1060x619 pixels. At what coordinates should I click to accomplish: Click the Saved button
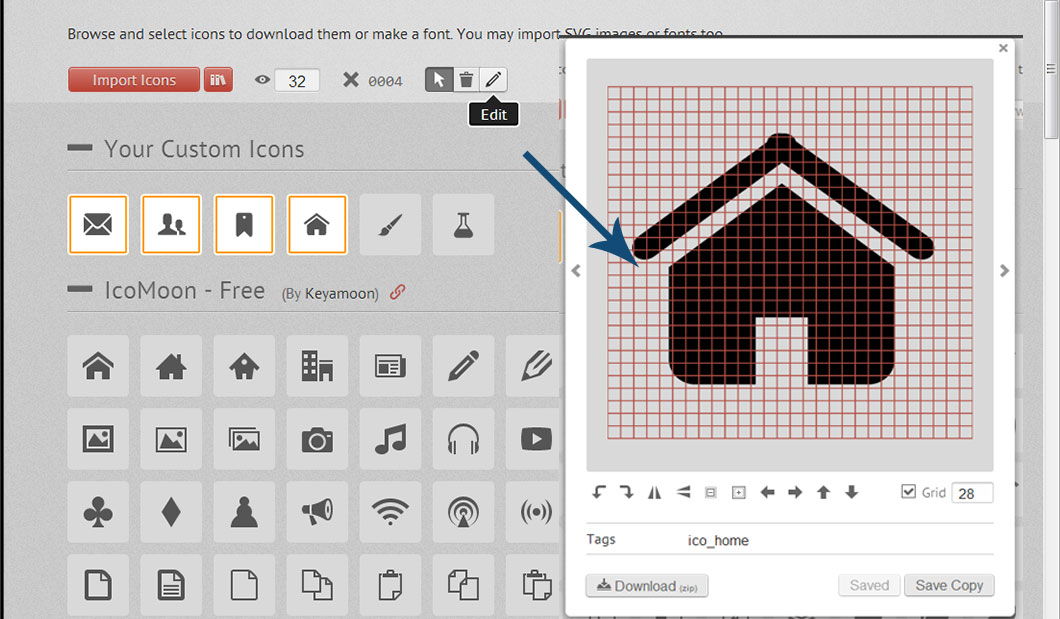coord(869,585)
